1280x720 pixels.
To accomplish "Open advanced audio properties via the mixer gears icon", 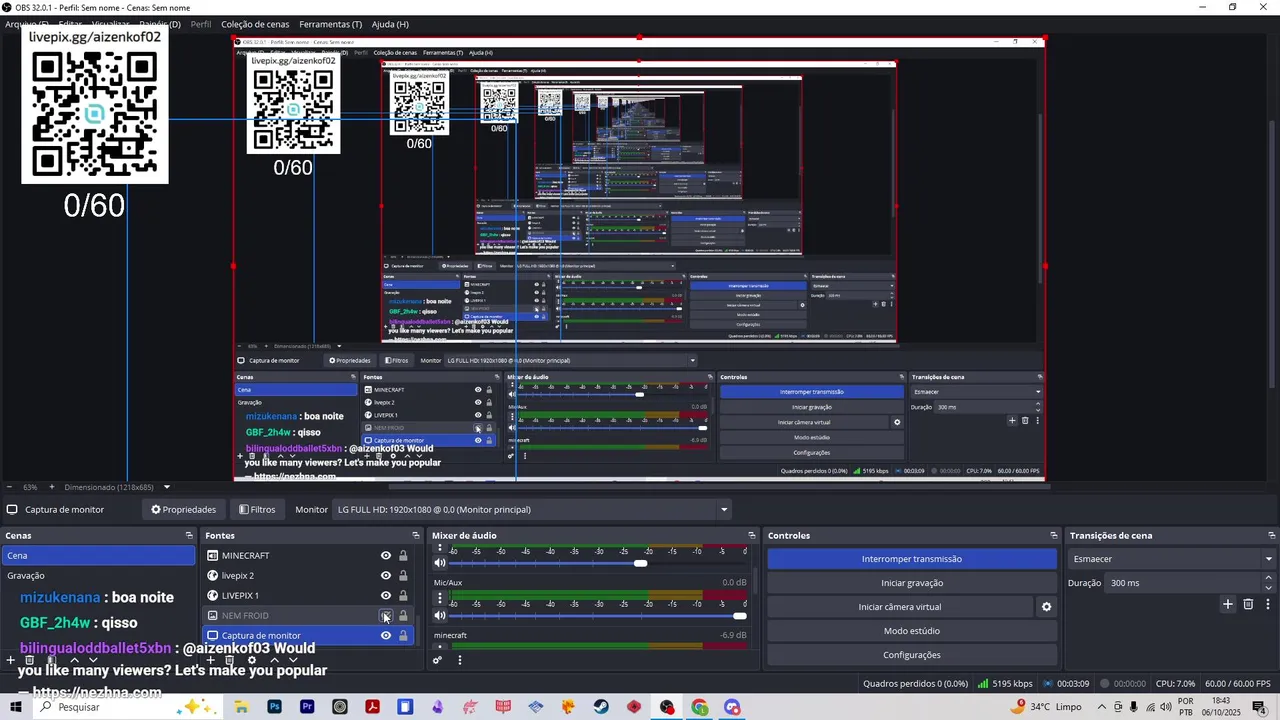I will pos(437,660).
